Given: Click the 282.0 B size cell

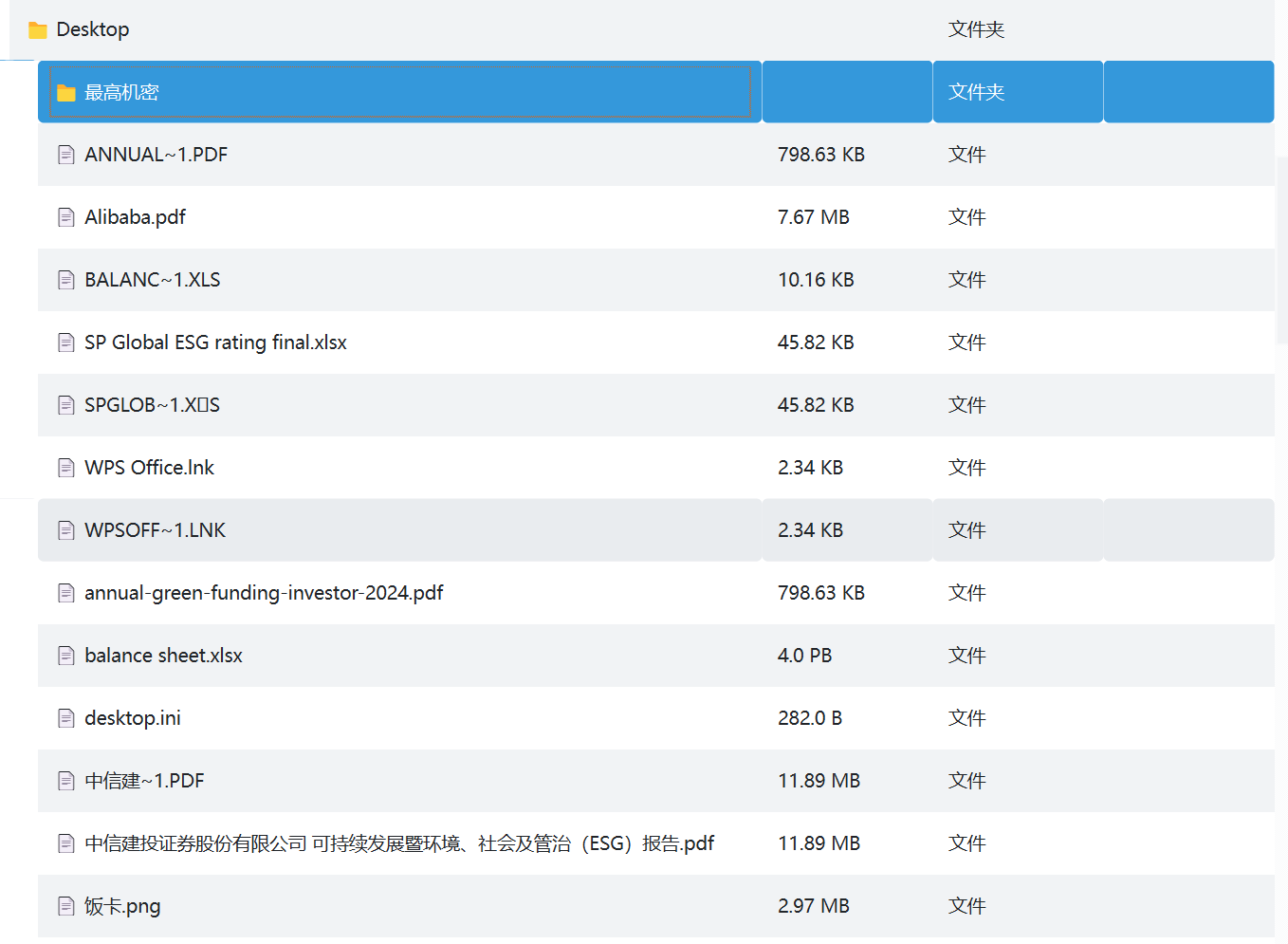Looking at the screenshot, I should click(x=809, y=719).
